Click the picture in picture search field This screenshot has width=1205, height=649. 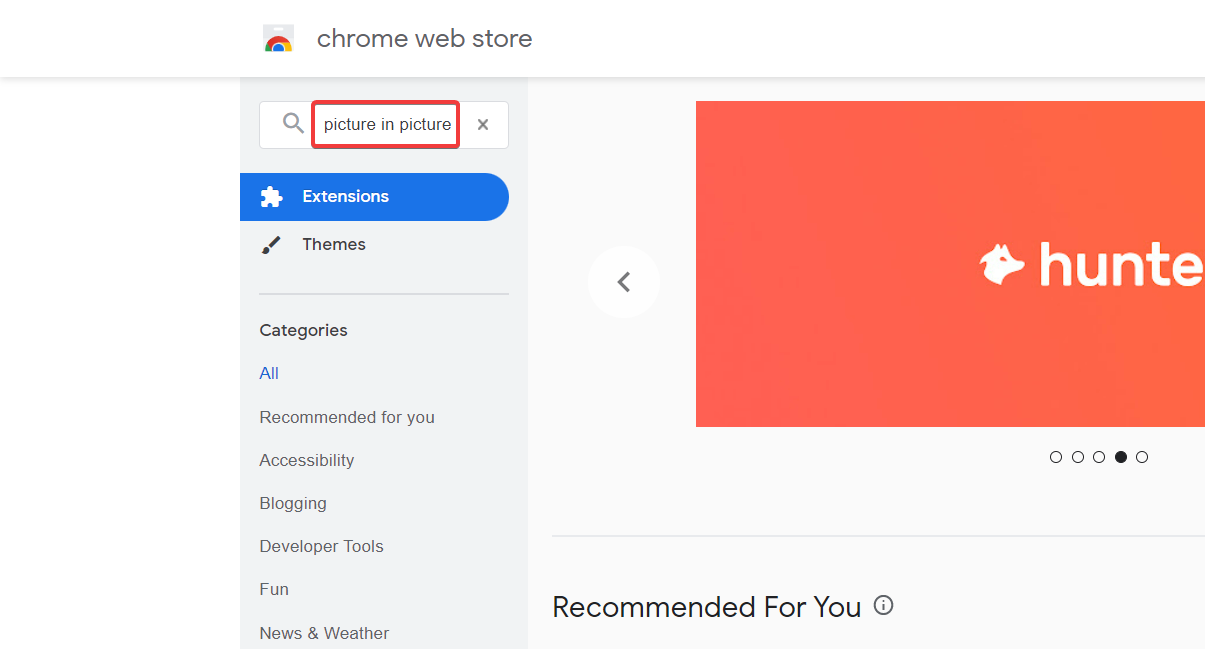386,125
